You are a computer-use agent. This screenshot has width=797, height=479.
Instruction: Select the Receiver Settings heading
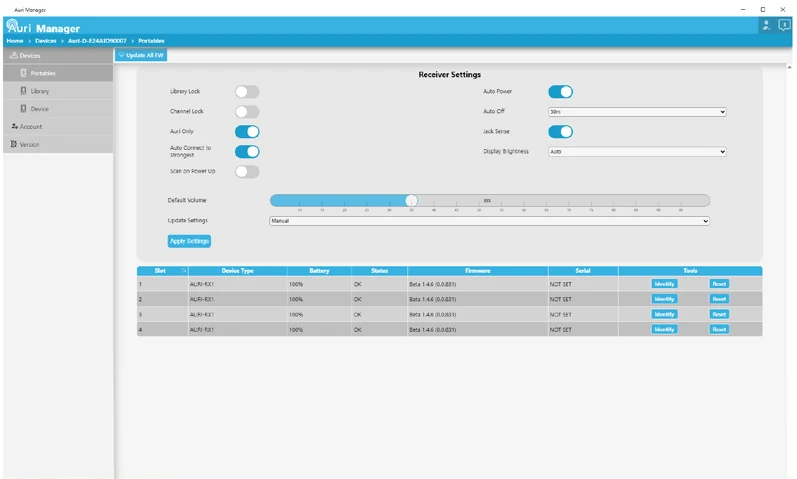tap(449, 74)
